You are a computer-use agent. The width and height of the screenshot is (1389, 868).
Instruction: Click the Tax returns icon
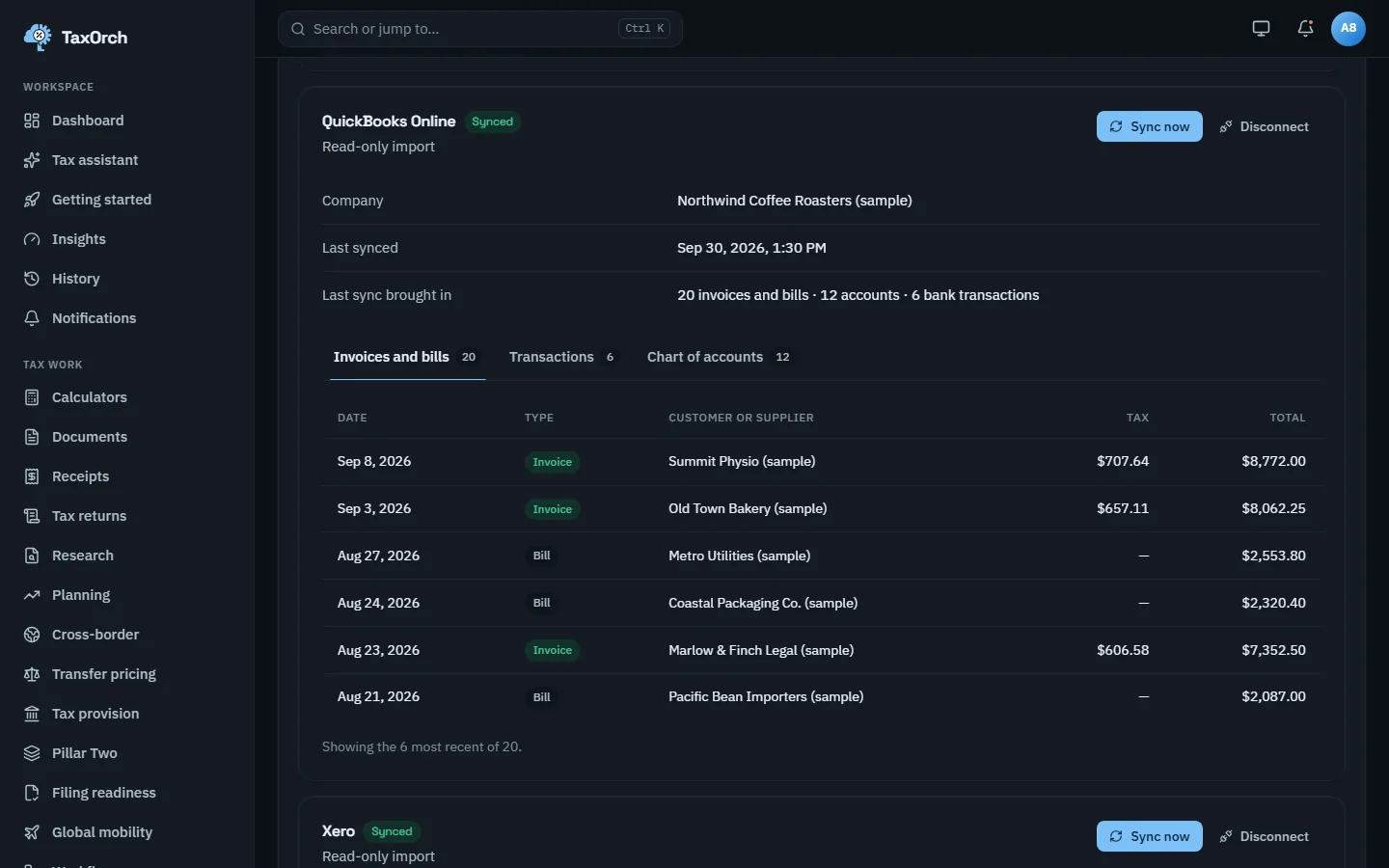[x=32, y=516]
